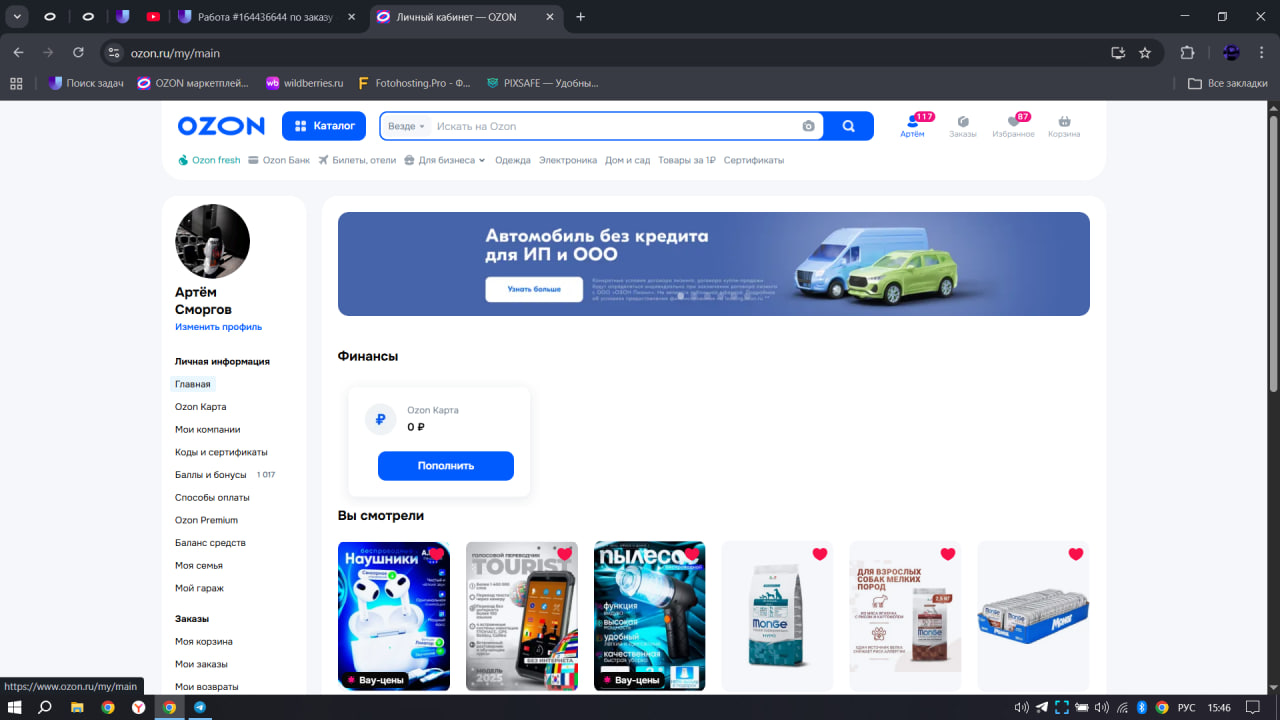This screenshot has width=1280, height=720.
Task: Open the Корзина cart icon
Action: tap(1064, 126)
